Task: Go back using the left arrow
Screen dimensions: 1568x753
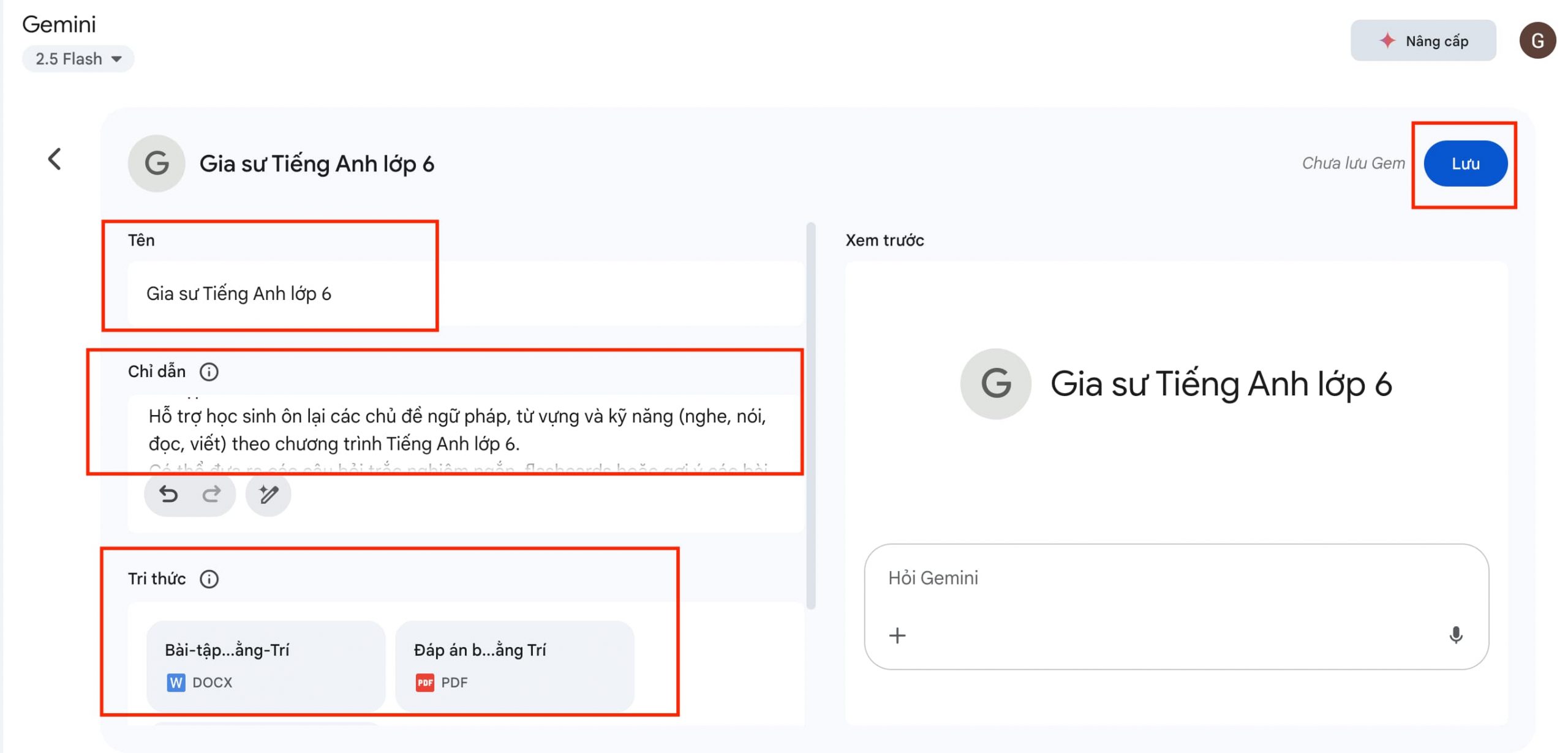Action: pos(55,159)
